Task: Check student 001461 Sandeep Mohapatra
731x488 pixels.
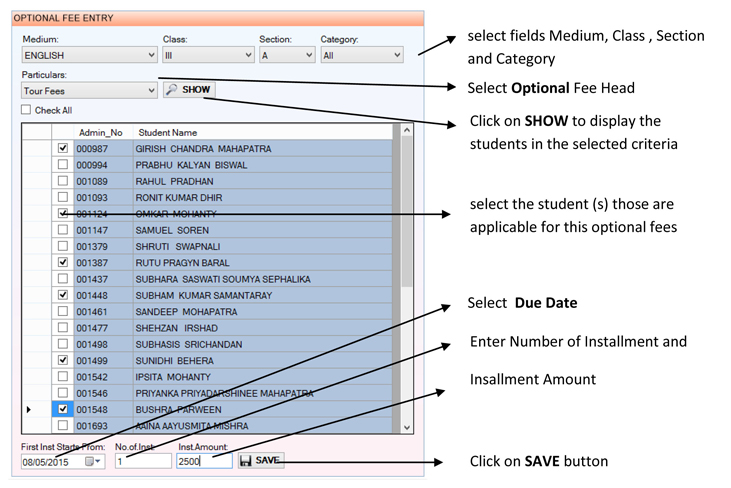Action: point(62,311)
